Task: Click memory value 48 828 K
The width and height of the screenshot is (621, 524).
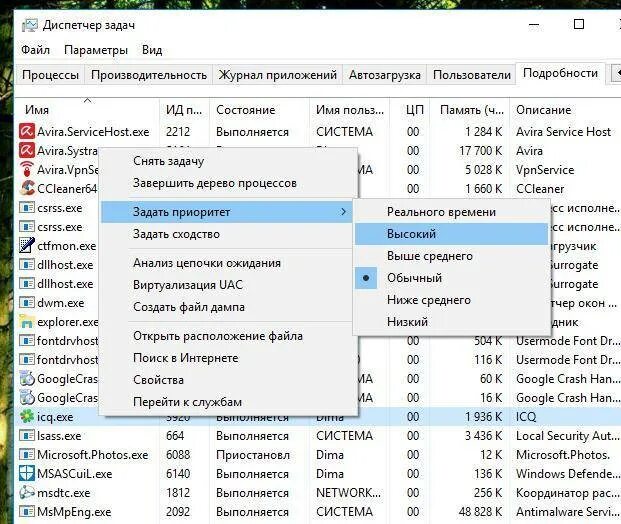Action: pyautogui.click(x=480, y=512)
